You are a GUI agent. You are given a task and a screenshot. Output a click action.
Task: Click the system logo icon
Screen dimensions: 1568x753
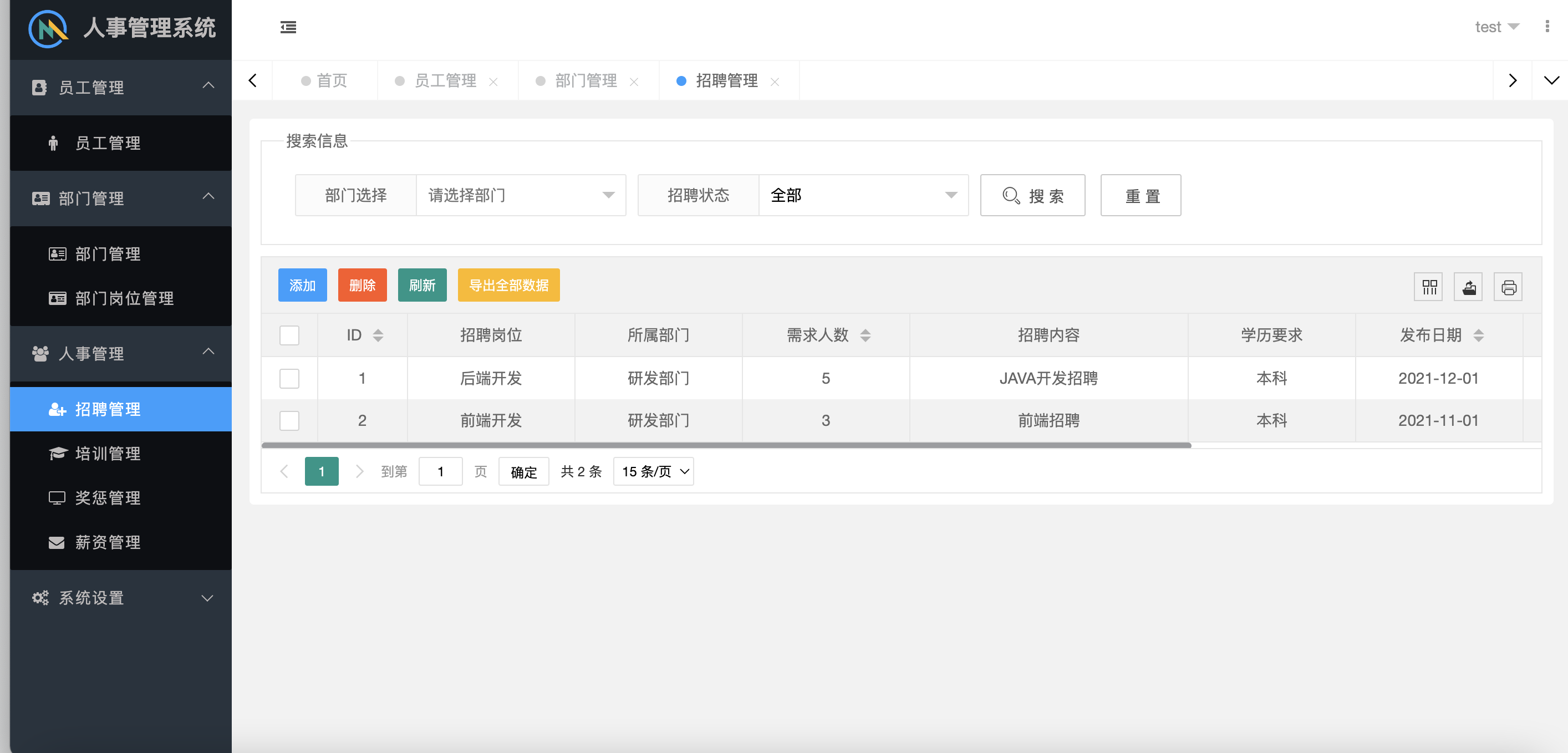(x=48, y=29)
